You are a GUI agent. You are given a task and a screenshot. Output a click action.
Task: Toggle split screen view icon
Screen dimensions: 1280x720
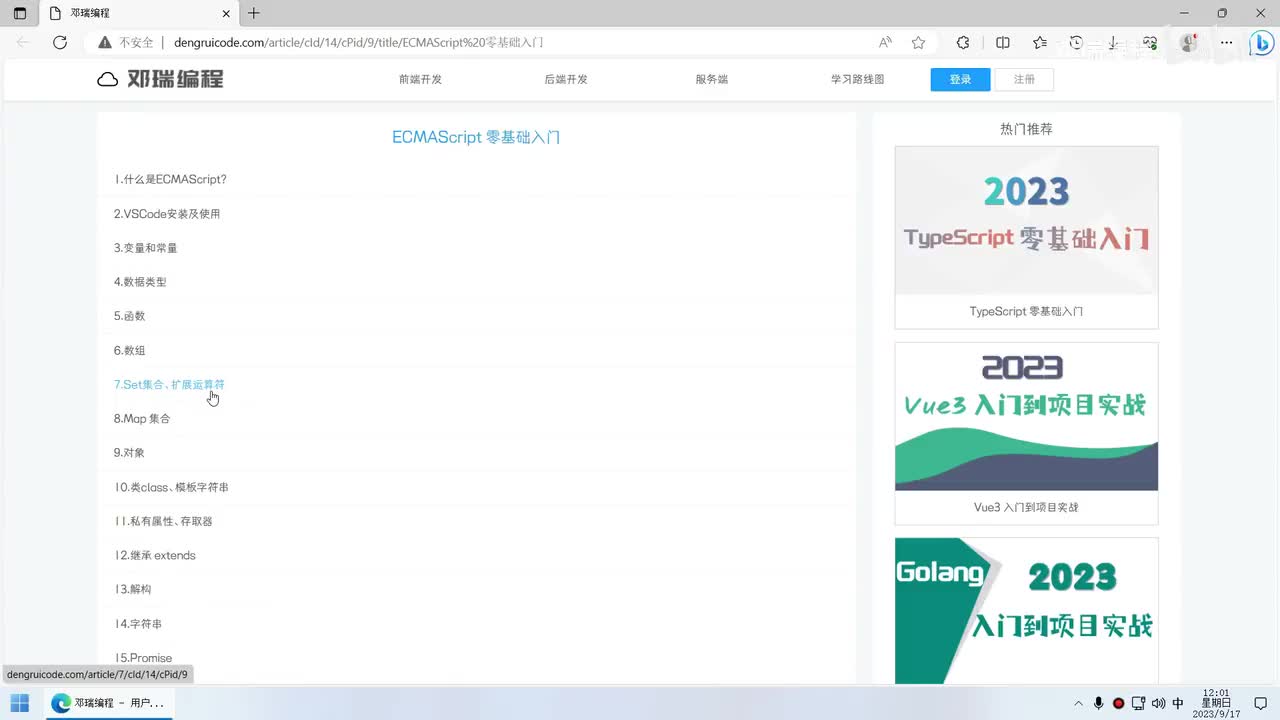(1003, 43)
